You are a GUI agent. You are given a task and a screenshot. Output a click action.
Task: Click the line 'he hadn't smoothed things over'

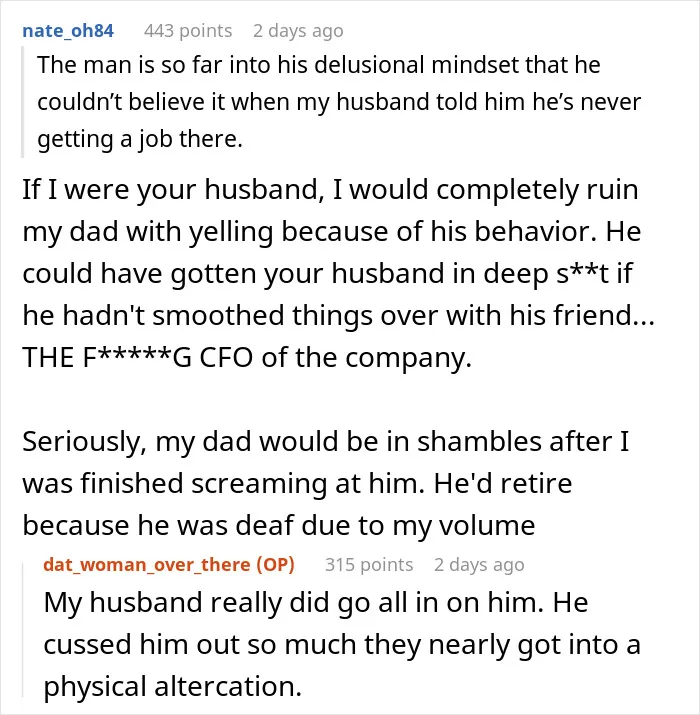338,316
